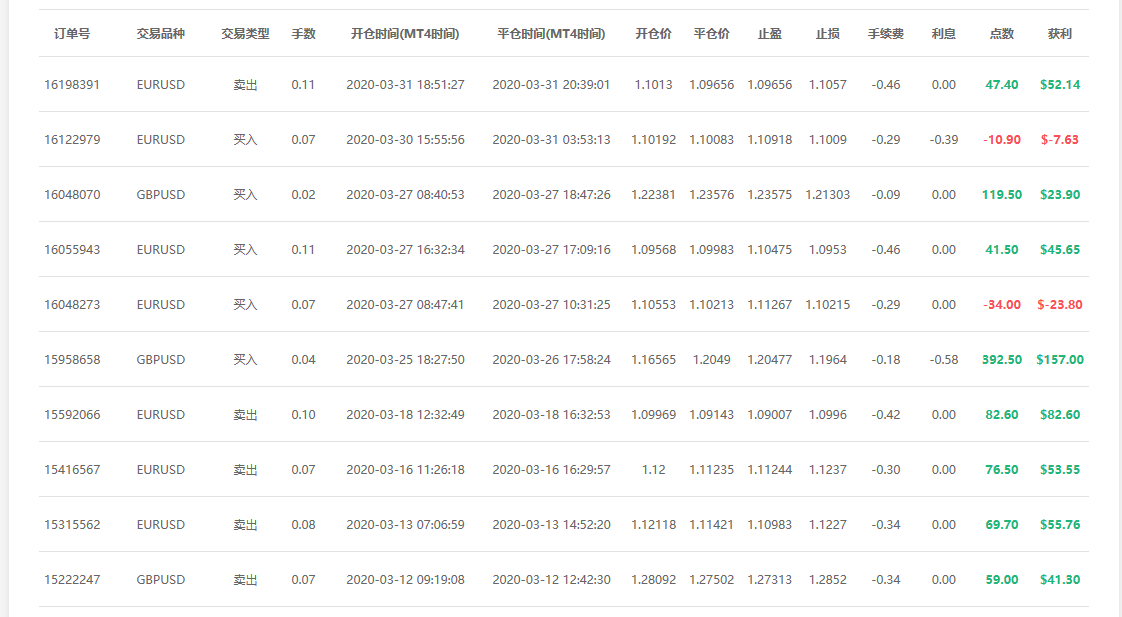Select order number 16055943
The height and width of the screenshot is (617, 1122).
72,250
